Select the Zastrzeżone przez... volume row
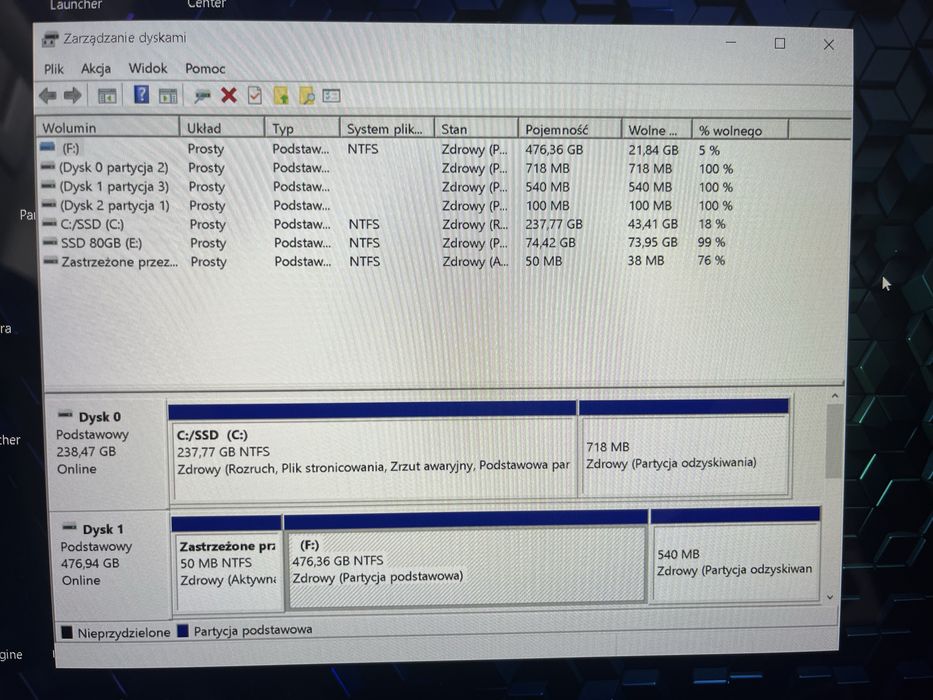Image resolution: width=933 pixels, height=700 pixels. 387,261
